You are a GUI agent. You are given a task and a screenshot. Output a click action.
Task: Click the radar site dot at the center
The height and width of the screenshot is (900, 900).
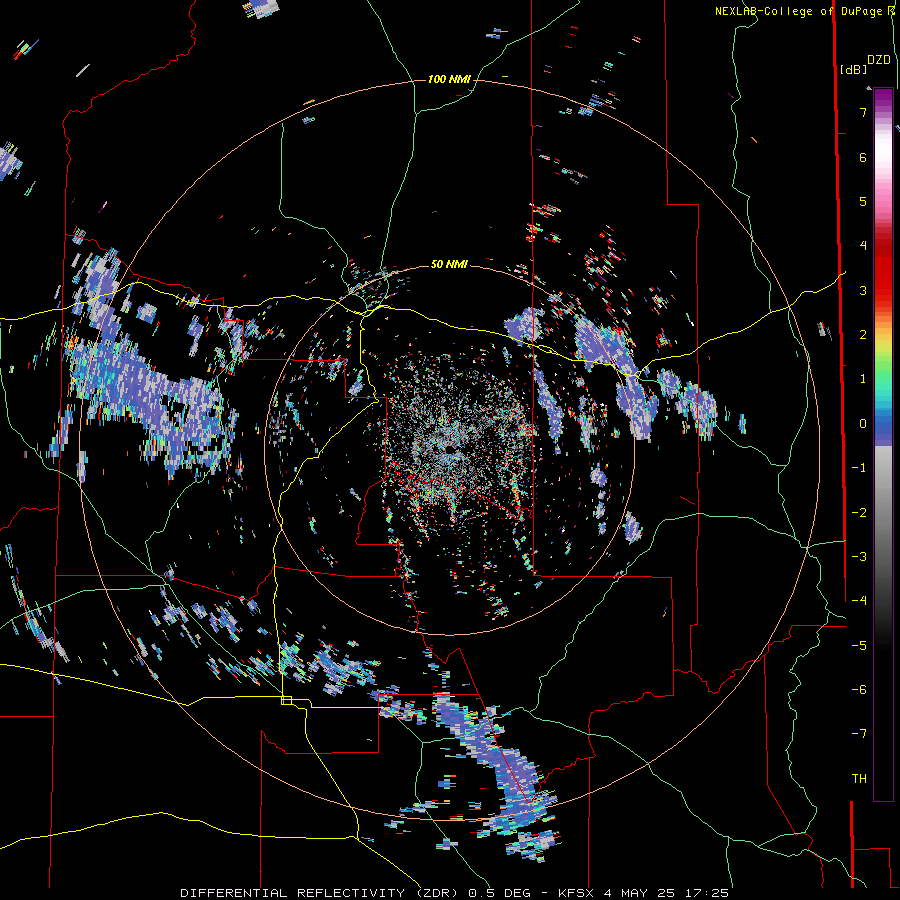[x=449, y=449]
